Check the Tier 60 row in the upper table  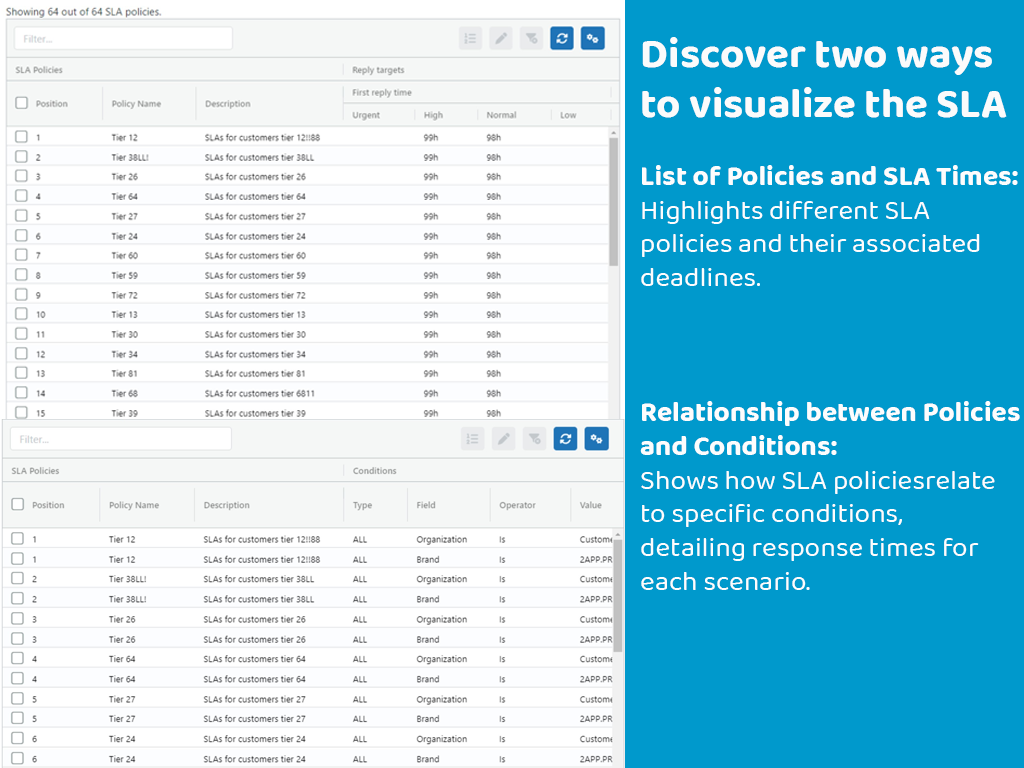[22, 255]
